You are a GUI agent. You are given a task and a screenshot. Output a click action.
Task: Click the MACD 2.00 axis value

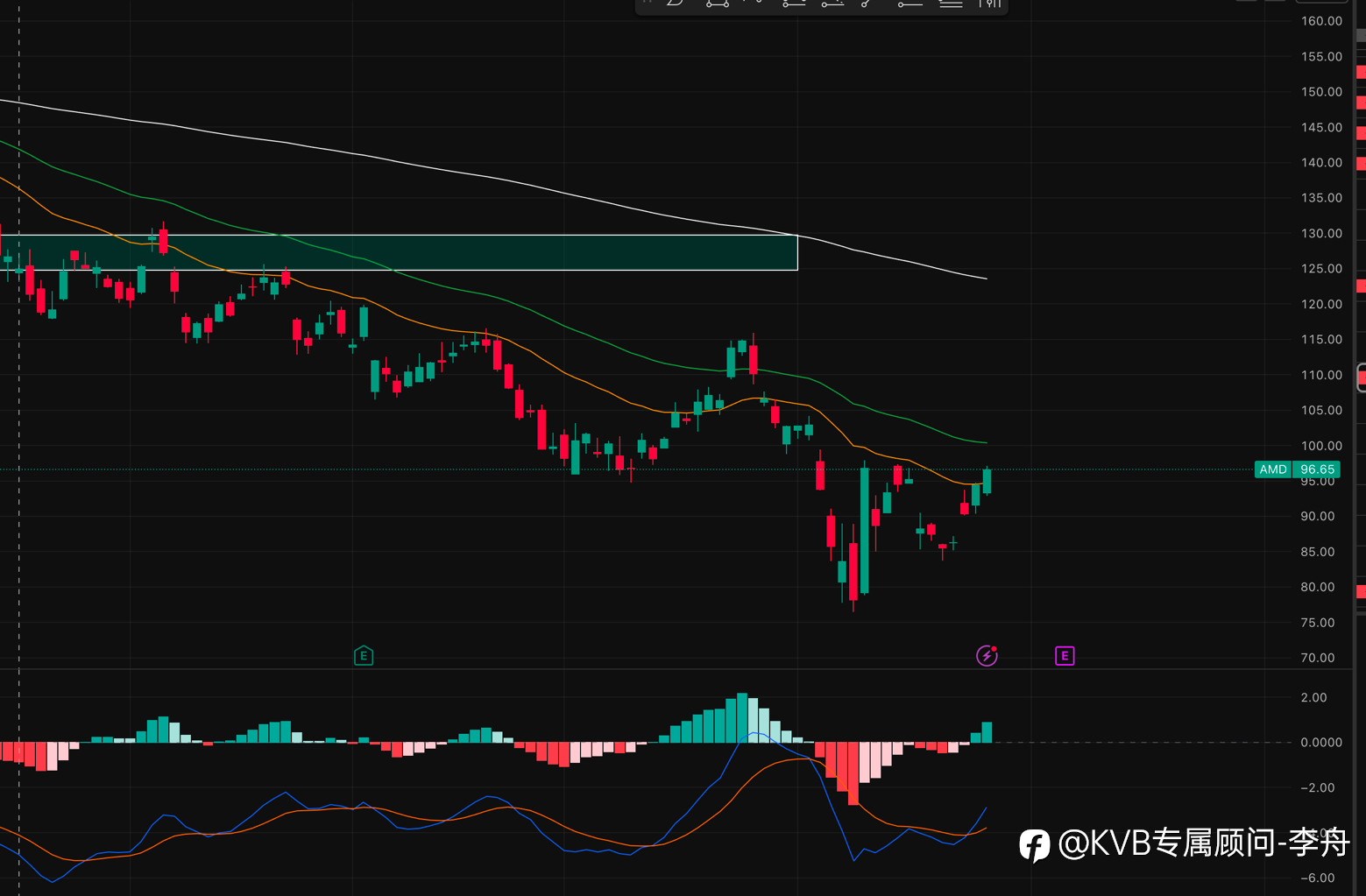(1313, 697)
